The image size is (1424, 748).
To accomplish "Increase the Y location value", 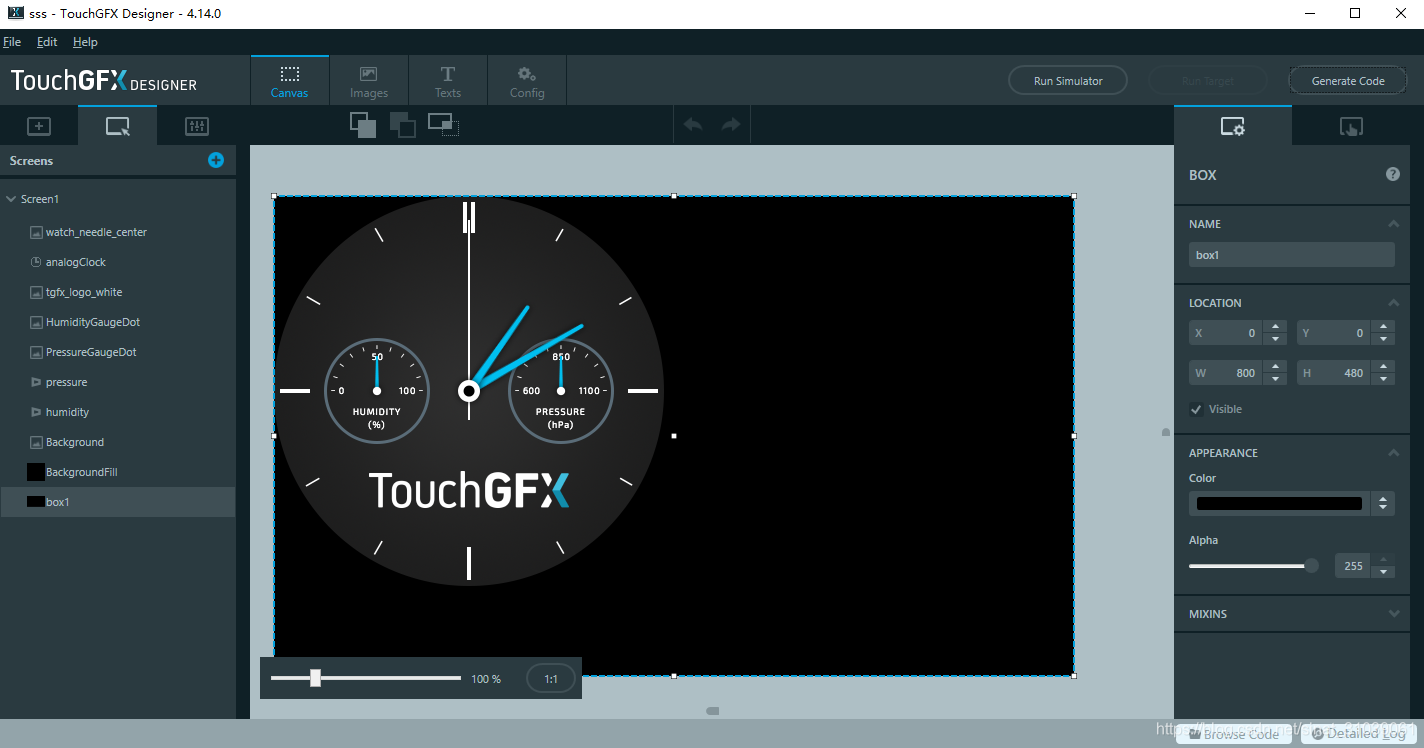I will pos(1383,327).
